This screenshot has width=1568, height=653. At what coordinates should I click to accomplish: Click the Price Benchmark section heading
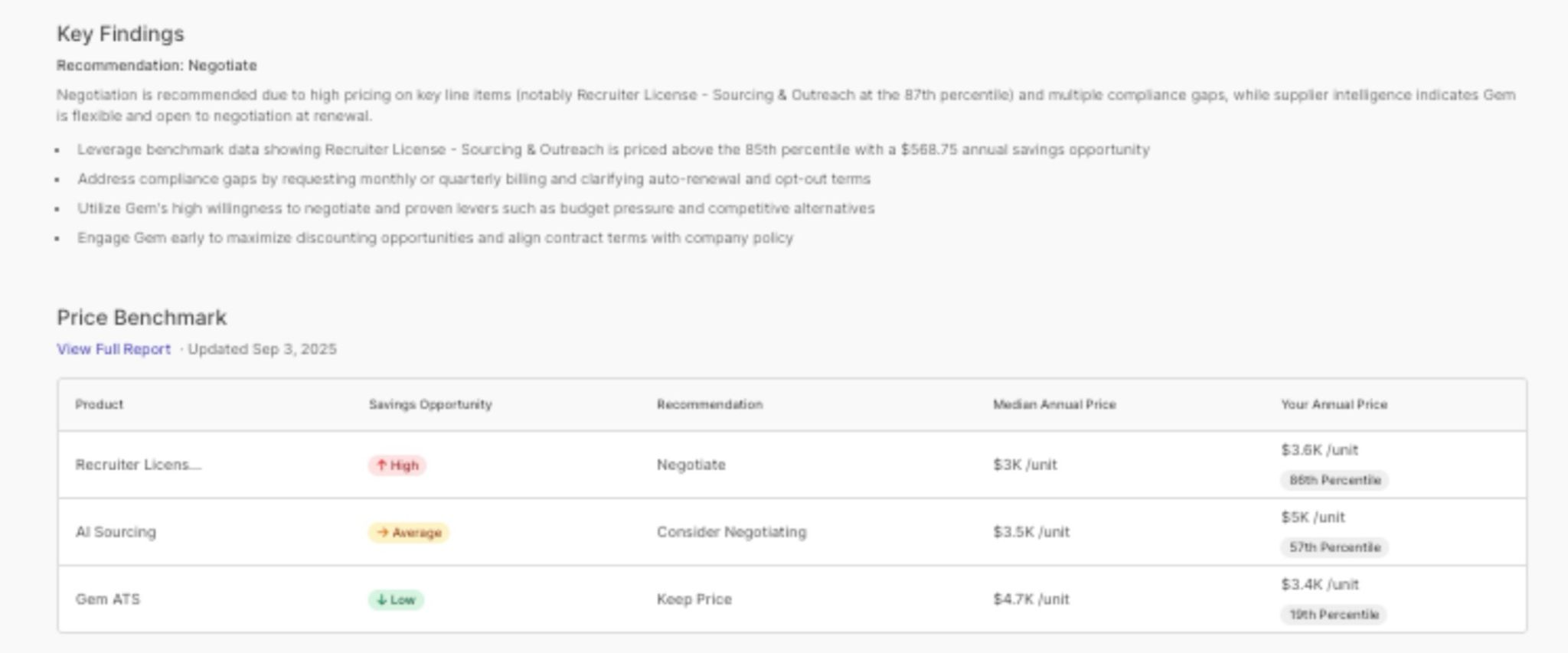click(142, 318)
